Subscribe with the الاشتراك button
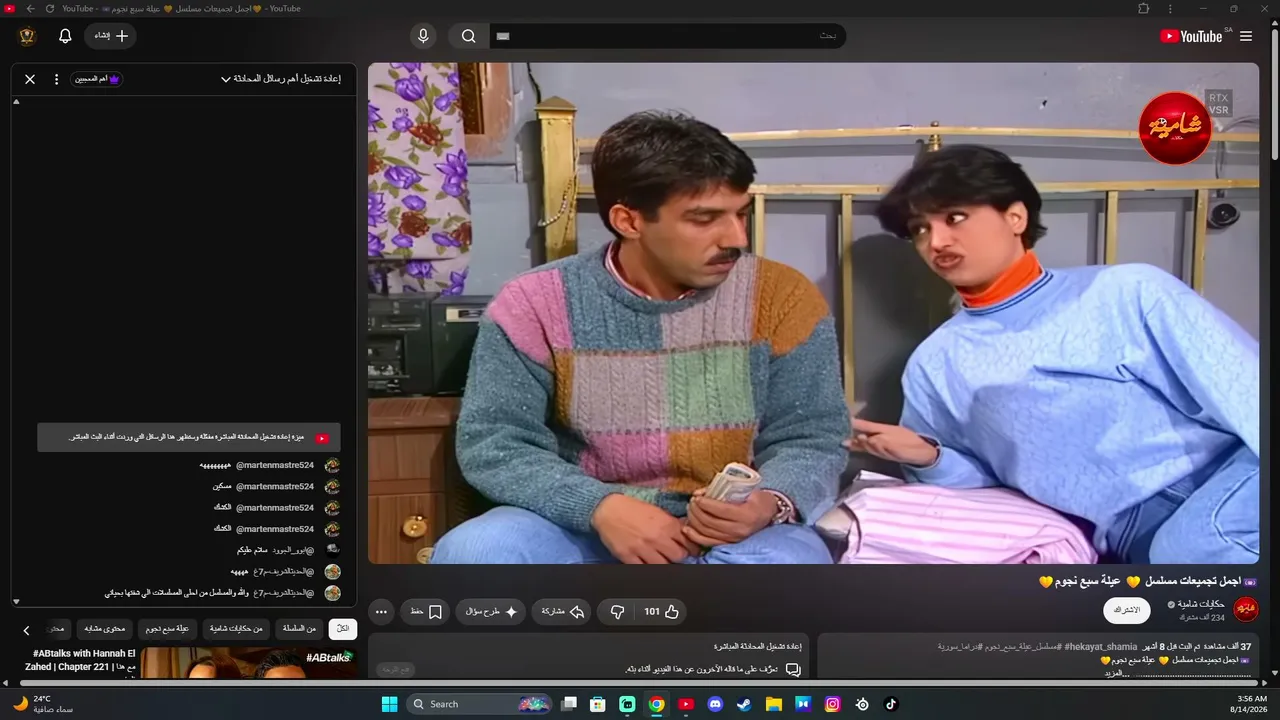1280x720 pixels. [x=1127, y=610]
